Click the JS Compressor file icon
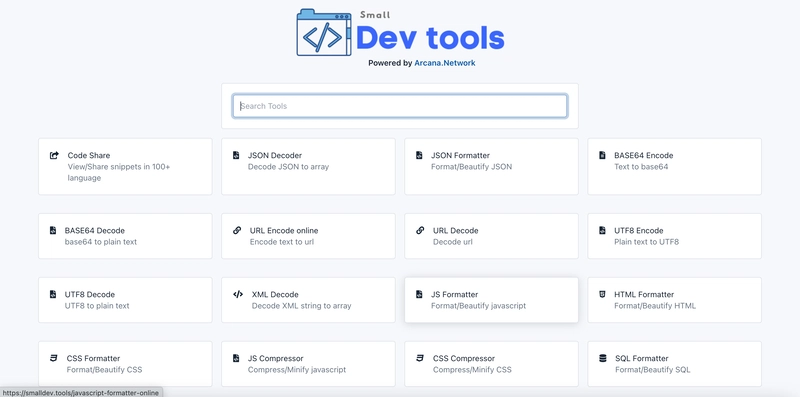The width and height of the screenshot is (800, 397). coord(236,358)
